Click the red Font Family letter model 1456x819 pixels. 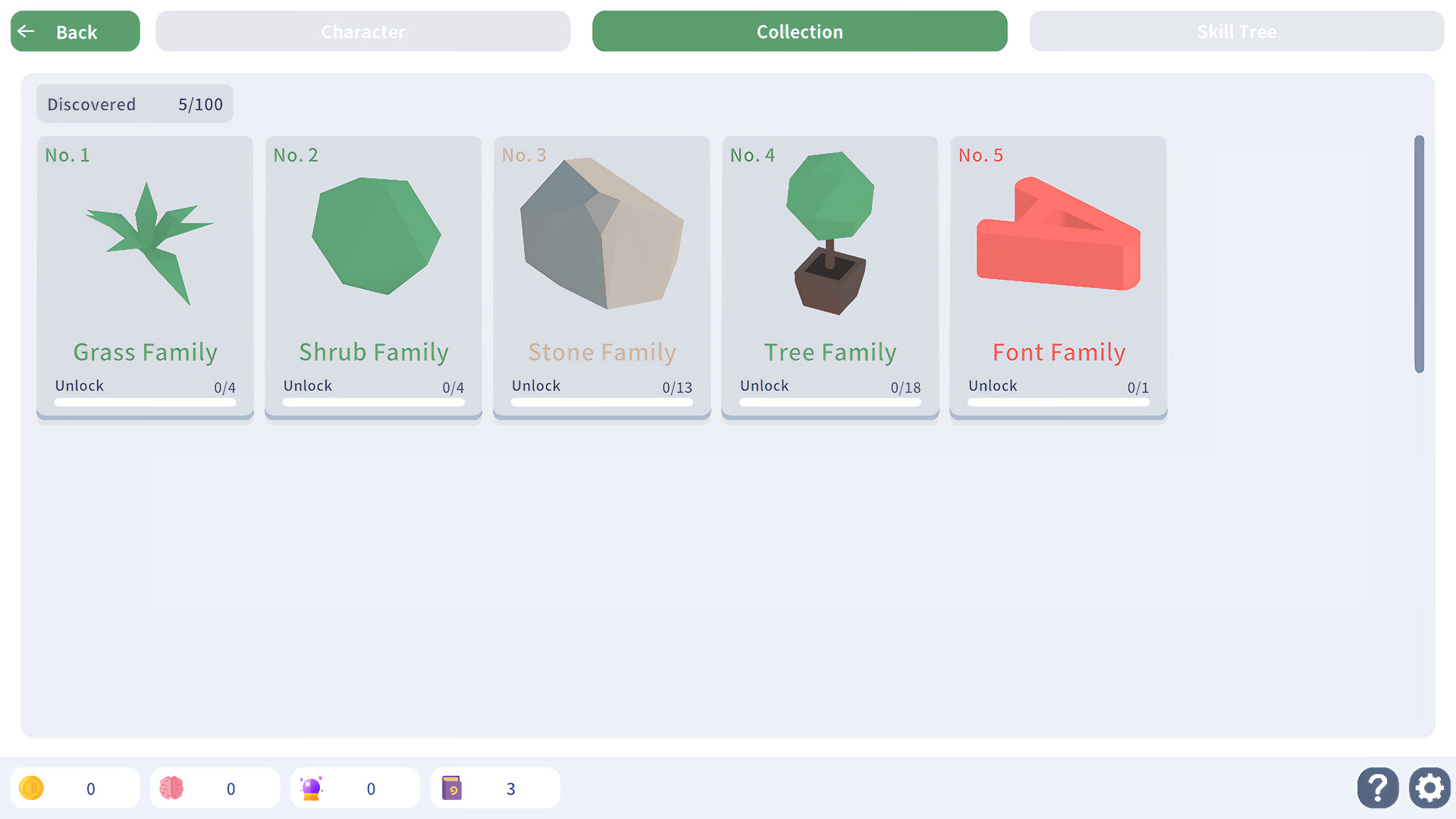(1059, 235)
